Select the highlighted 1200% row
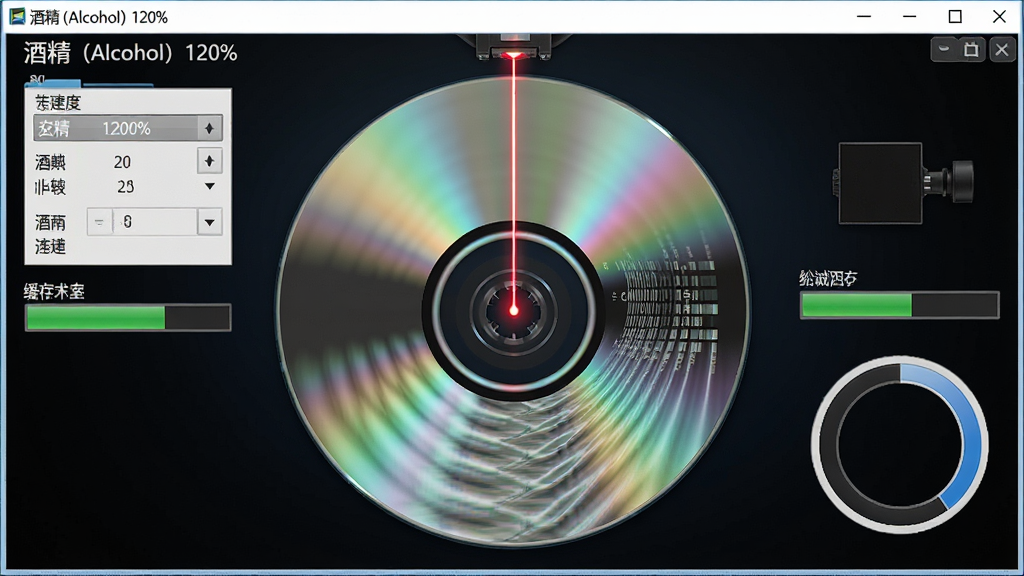Screen dimensions: 1024x576 click(x=127, y=128)
